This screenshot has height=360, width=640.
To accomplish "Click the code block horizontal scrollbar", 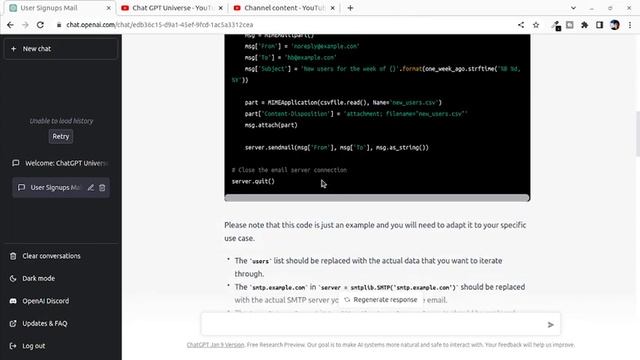I will click(x=377, y=198).
